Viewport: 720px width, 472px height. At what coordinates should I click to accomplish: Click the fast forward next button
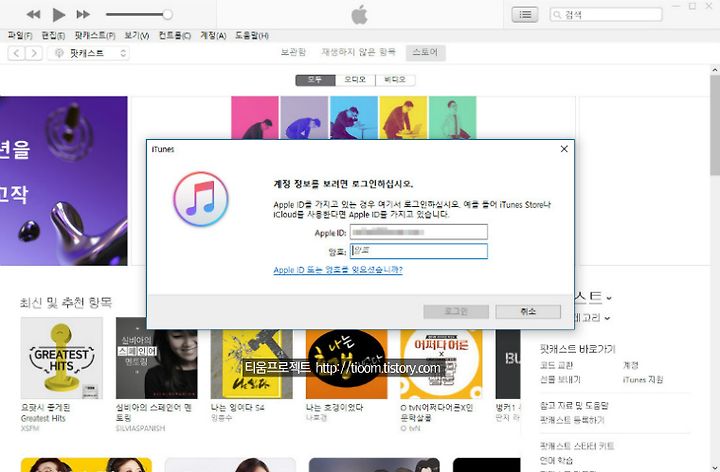click(83, 14)
